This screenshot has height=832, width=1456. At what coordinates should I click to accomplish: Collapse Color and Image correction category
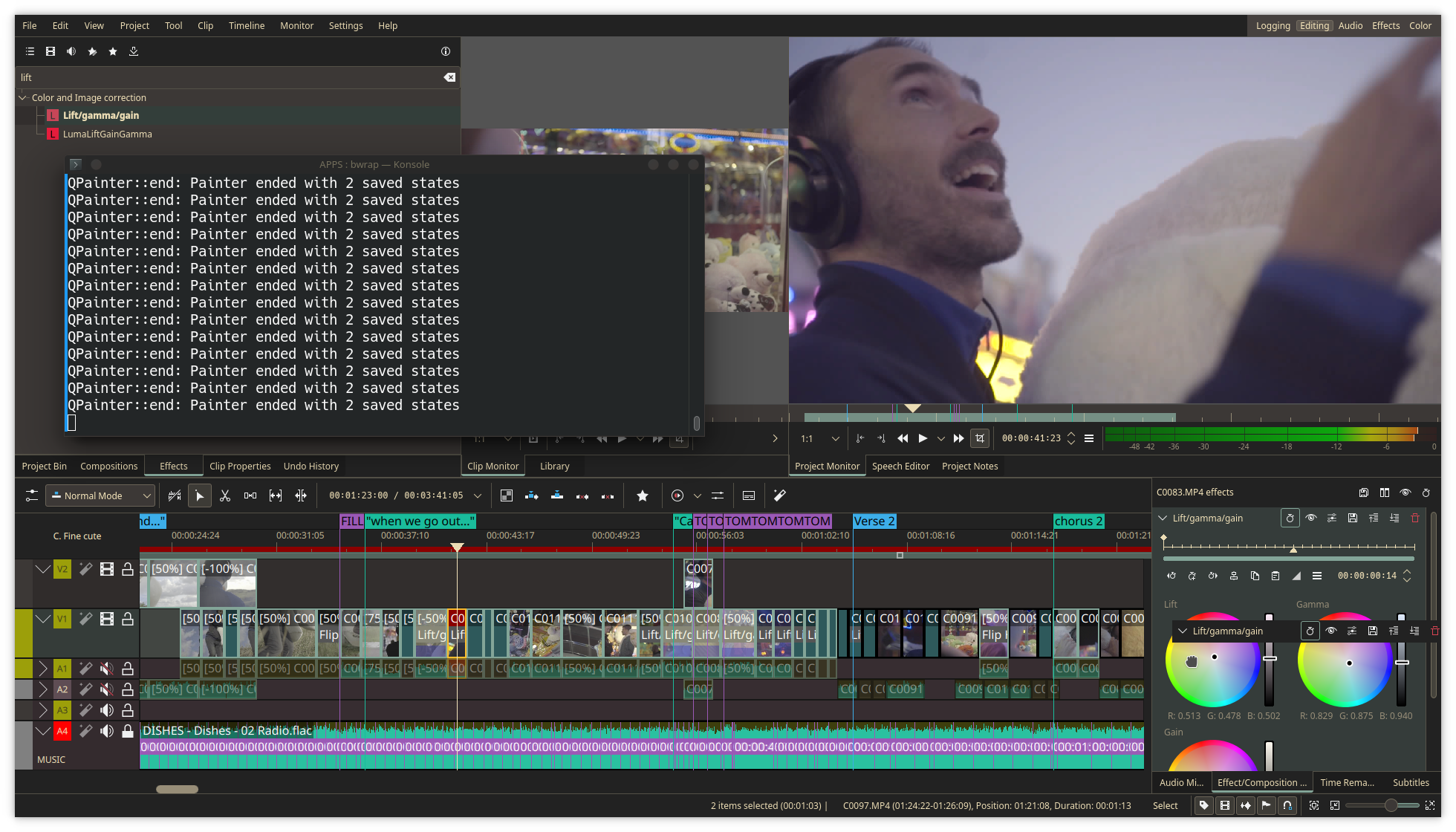point(22,97)
